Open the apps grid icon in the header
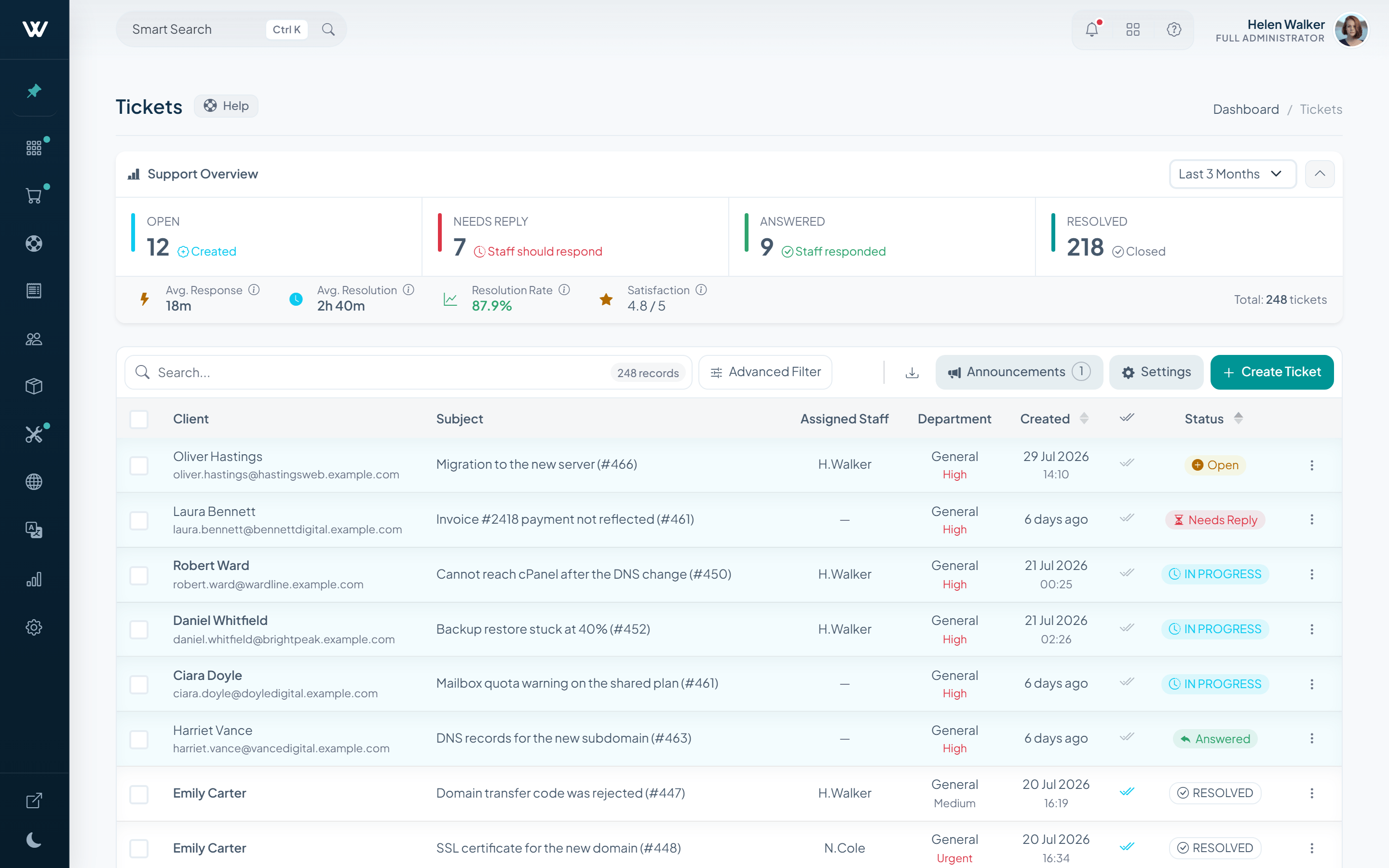Screen dimensions: 1389x868 coord(1133,29)
